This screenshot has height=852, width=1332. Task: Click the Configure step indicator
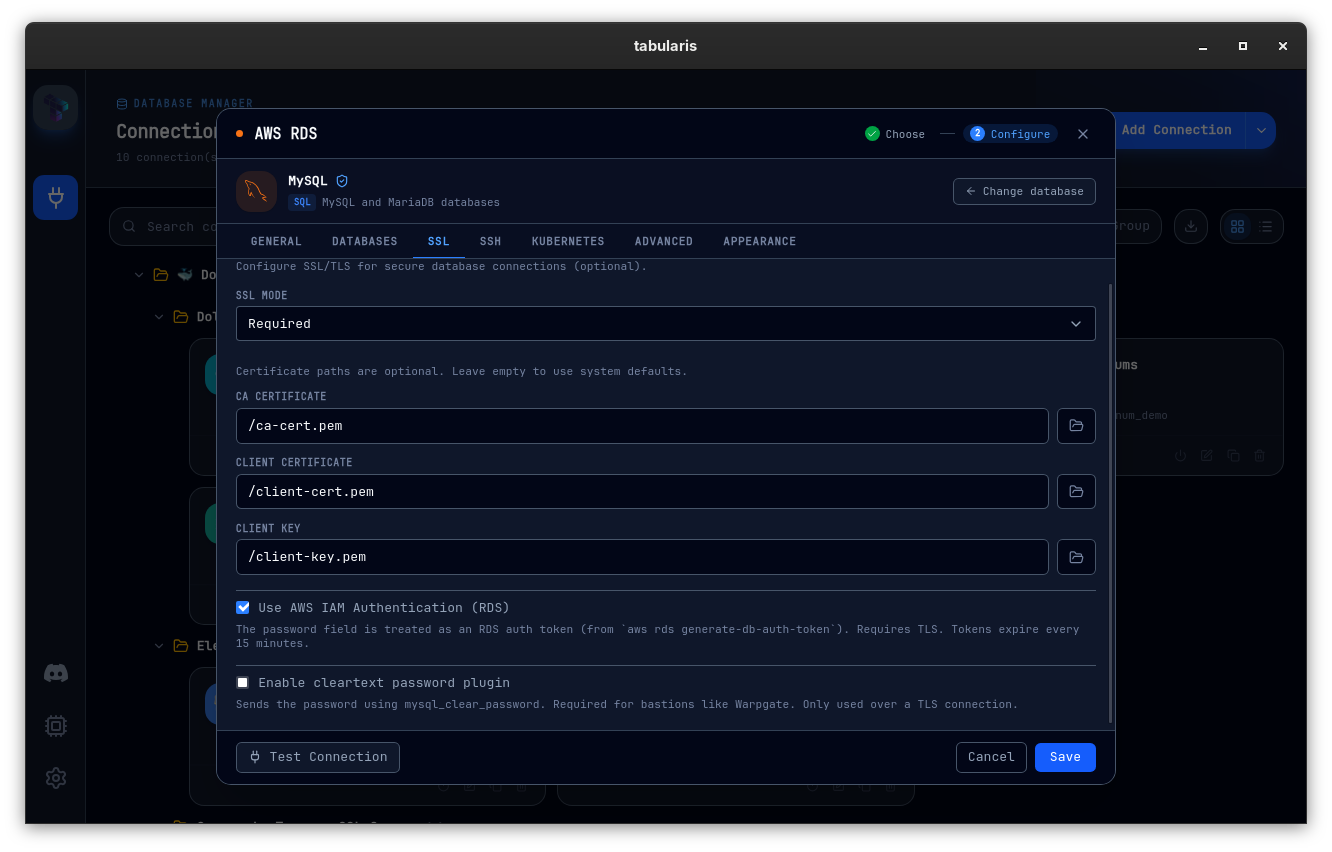coord(1010,134)
